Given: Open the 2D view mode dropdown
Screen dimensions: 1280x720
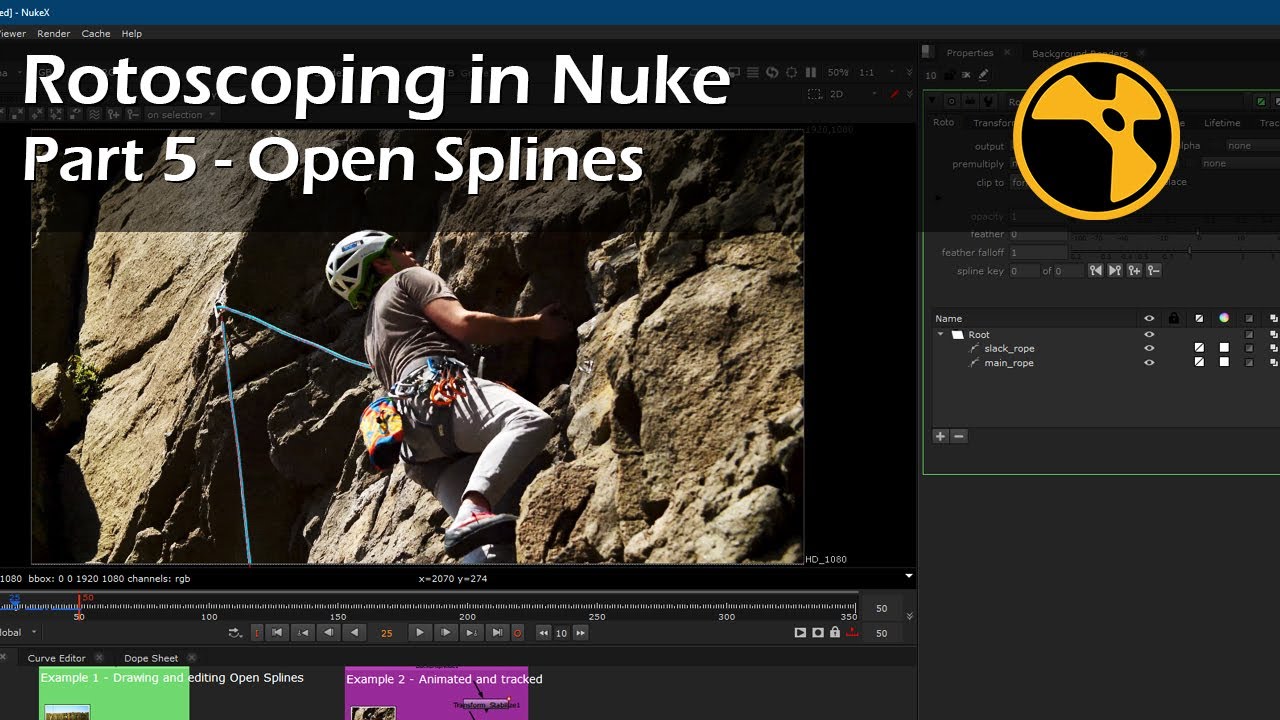Looking at the screenshot, I should pos(852,94).
